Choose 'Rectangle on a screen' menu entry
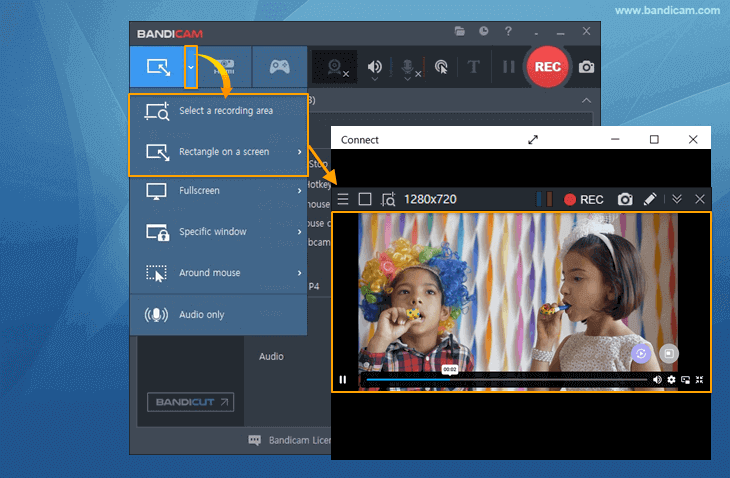This screenshot has height=478, width=730. point(219,152)
